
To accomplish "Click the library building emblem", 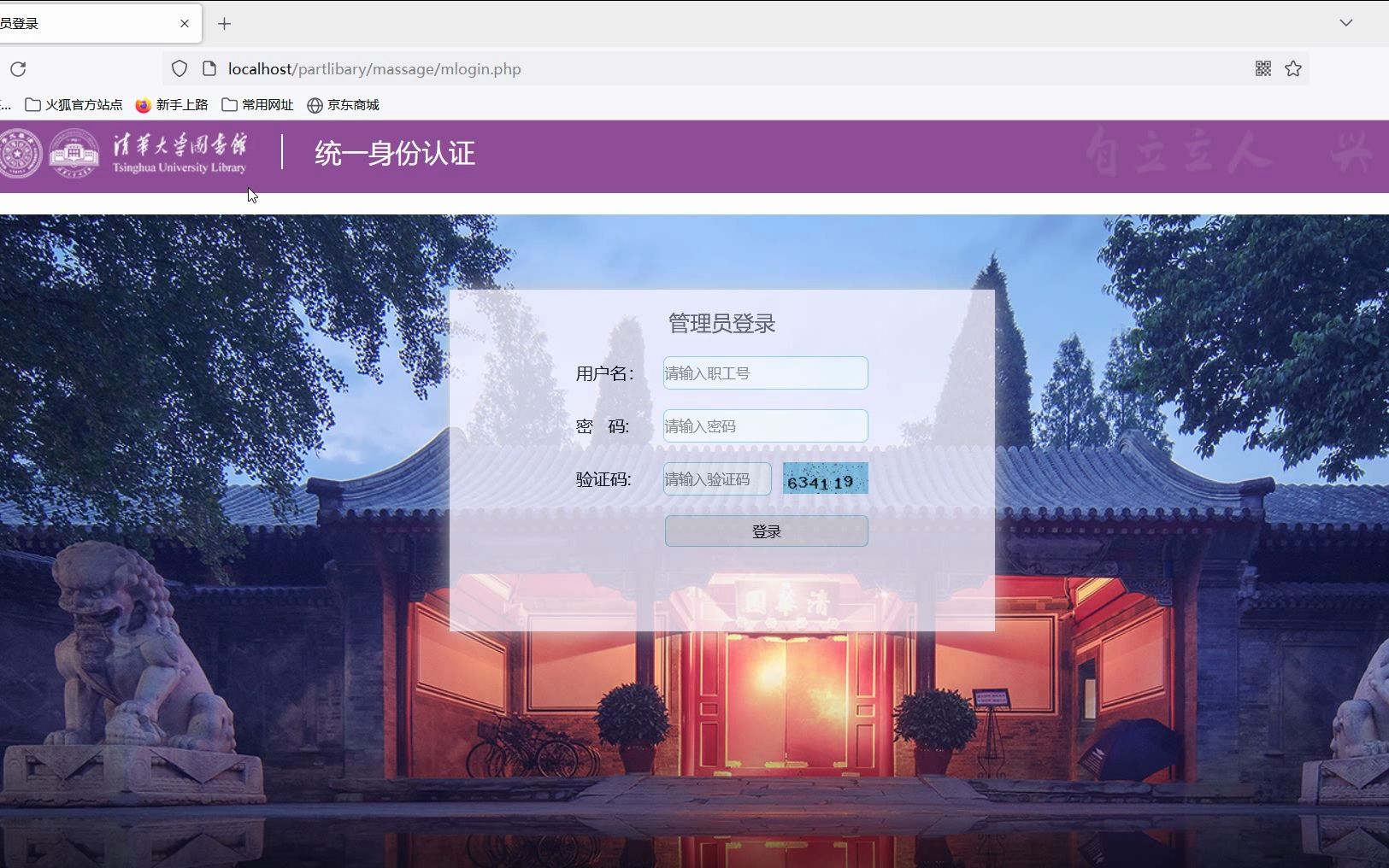I will (x=74, y=154).
